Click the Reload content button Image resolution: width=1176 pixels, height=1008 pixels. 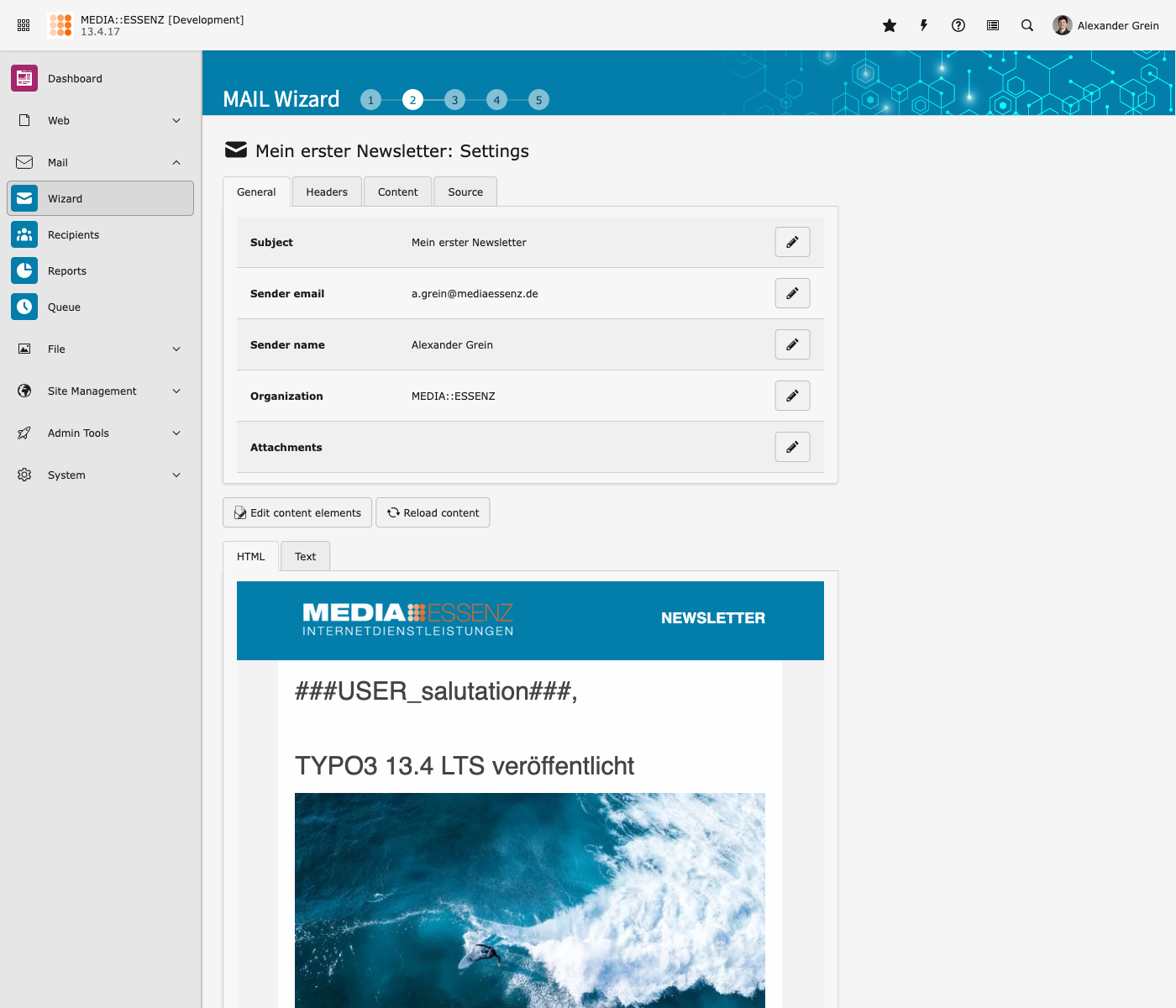[433, 513]
